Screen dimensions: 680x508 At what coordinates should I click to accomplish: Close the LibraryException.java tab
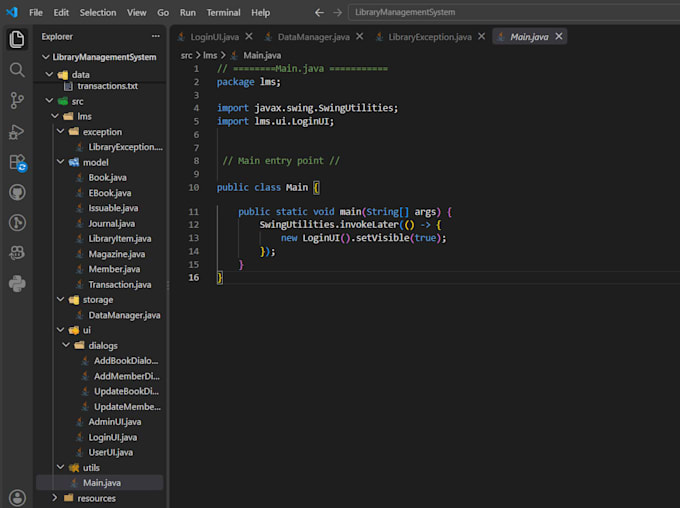click(481, 36)
